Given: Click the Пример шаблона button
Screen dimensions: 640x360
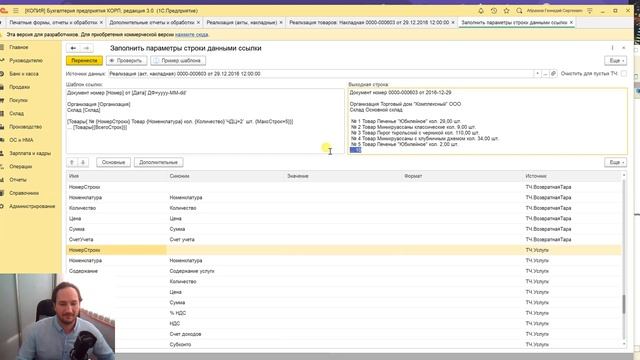Looking at the screenshot, I should click(x=178, y=60).
